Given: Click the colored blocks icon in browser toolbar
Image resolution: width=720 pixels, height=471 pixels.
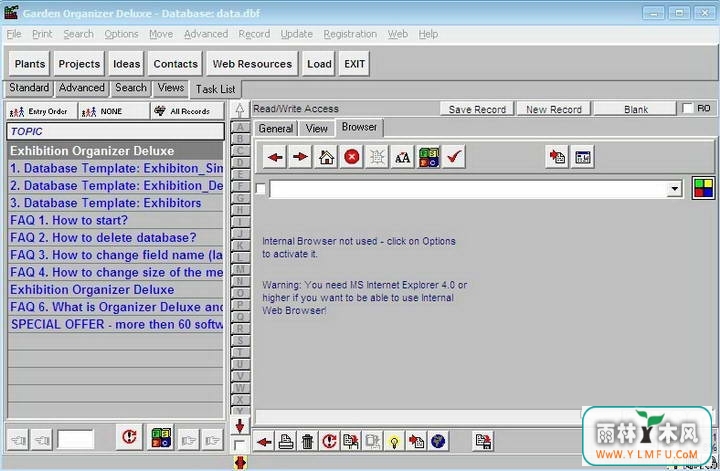Looking at the screenshot, I should point(428,157).
